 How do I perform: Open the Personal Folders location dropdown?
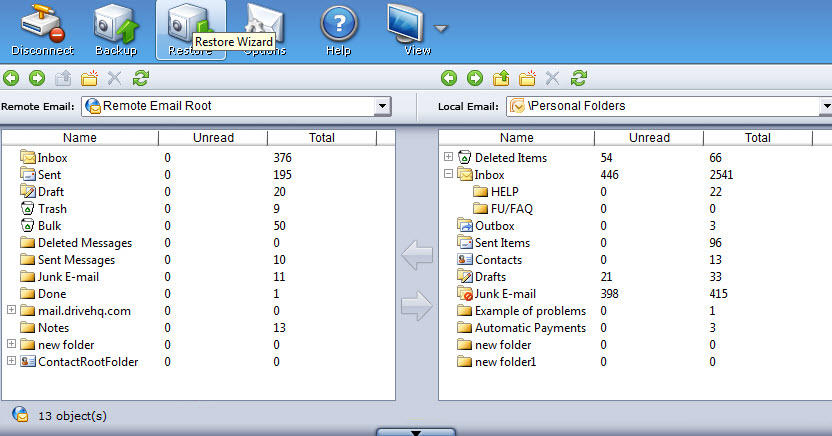[825, 105]
